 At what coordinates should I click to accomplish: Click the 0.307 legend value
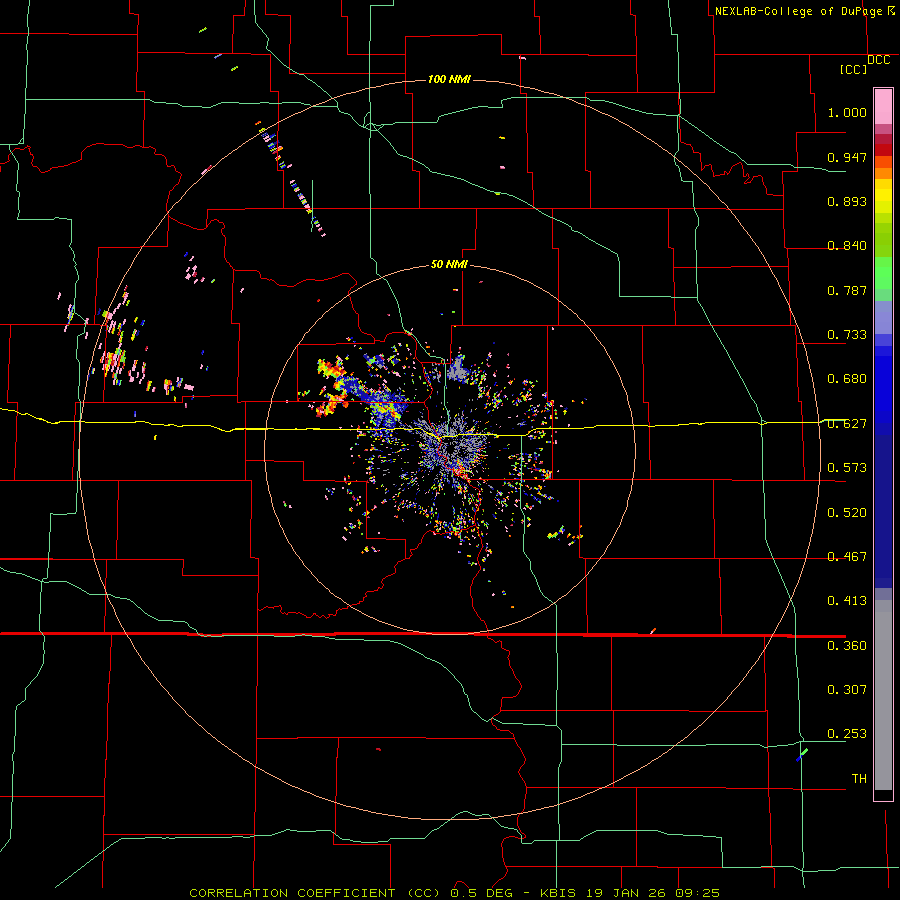847,690
